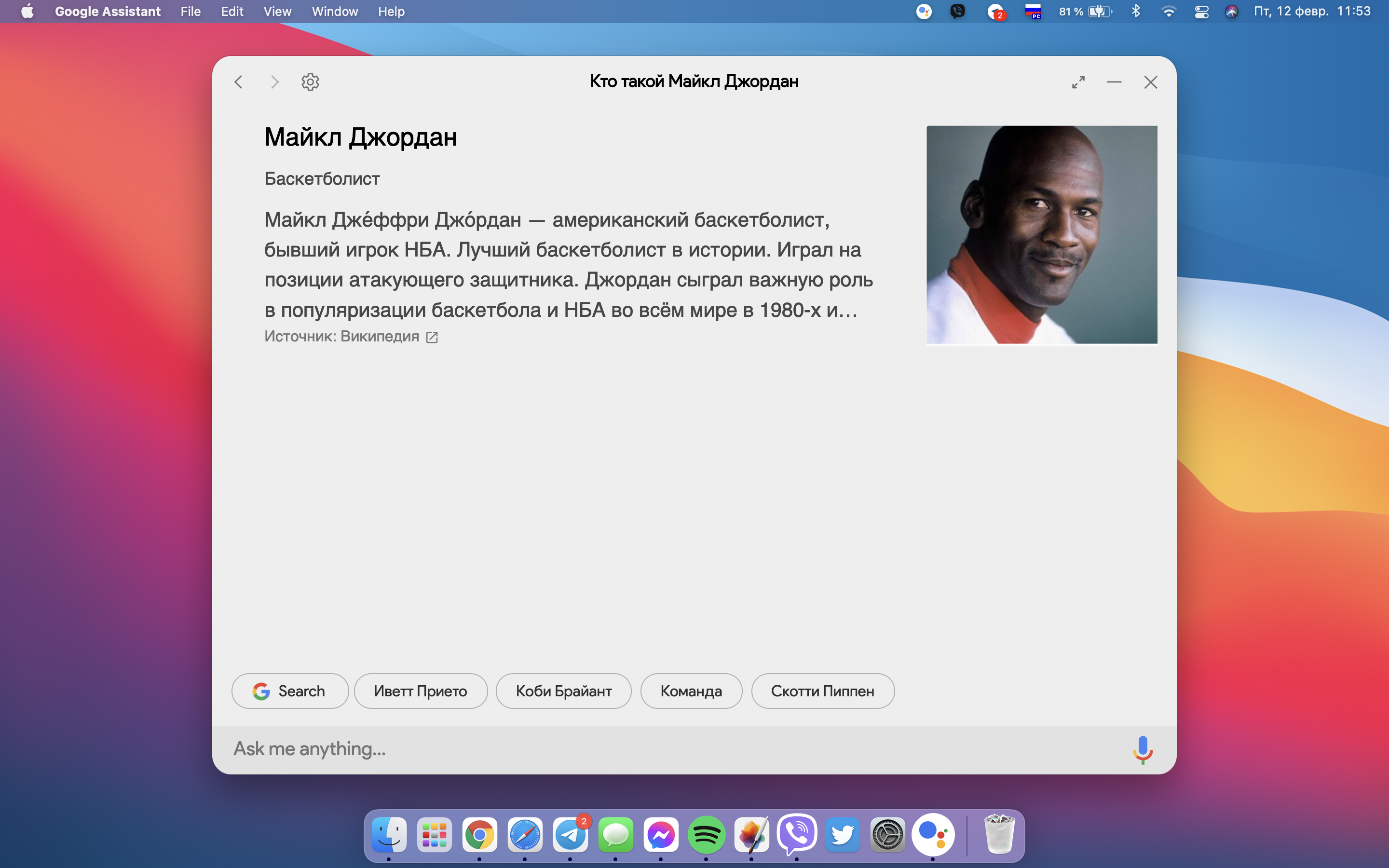Image resolution: width=1389 pixels, height=868 pixels.
Task: Open the View menu
Action: point(277,12)
